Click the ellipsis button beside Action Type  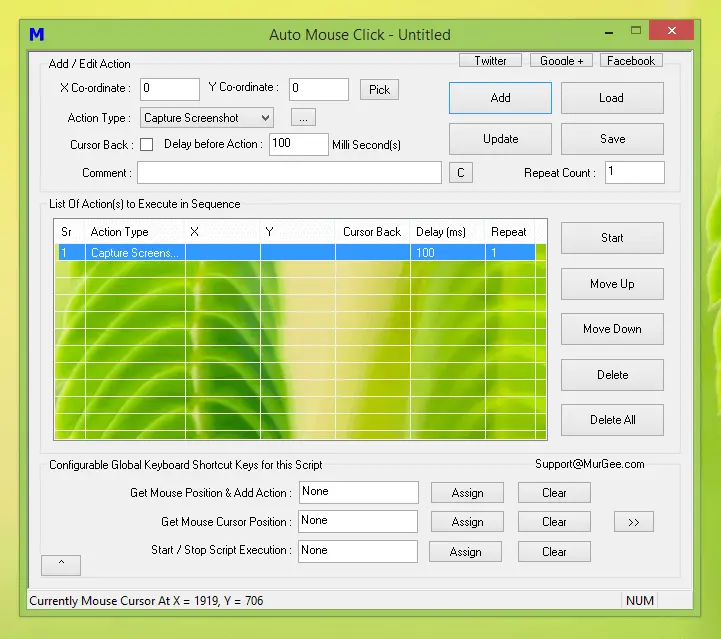(x=304, y=118)
